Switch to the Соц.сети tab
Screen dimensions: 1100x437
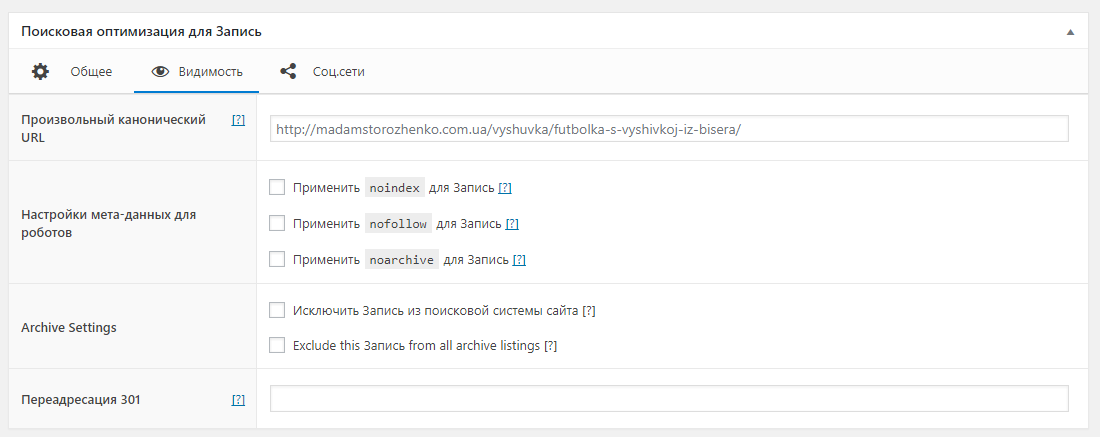[338, 72]
